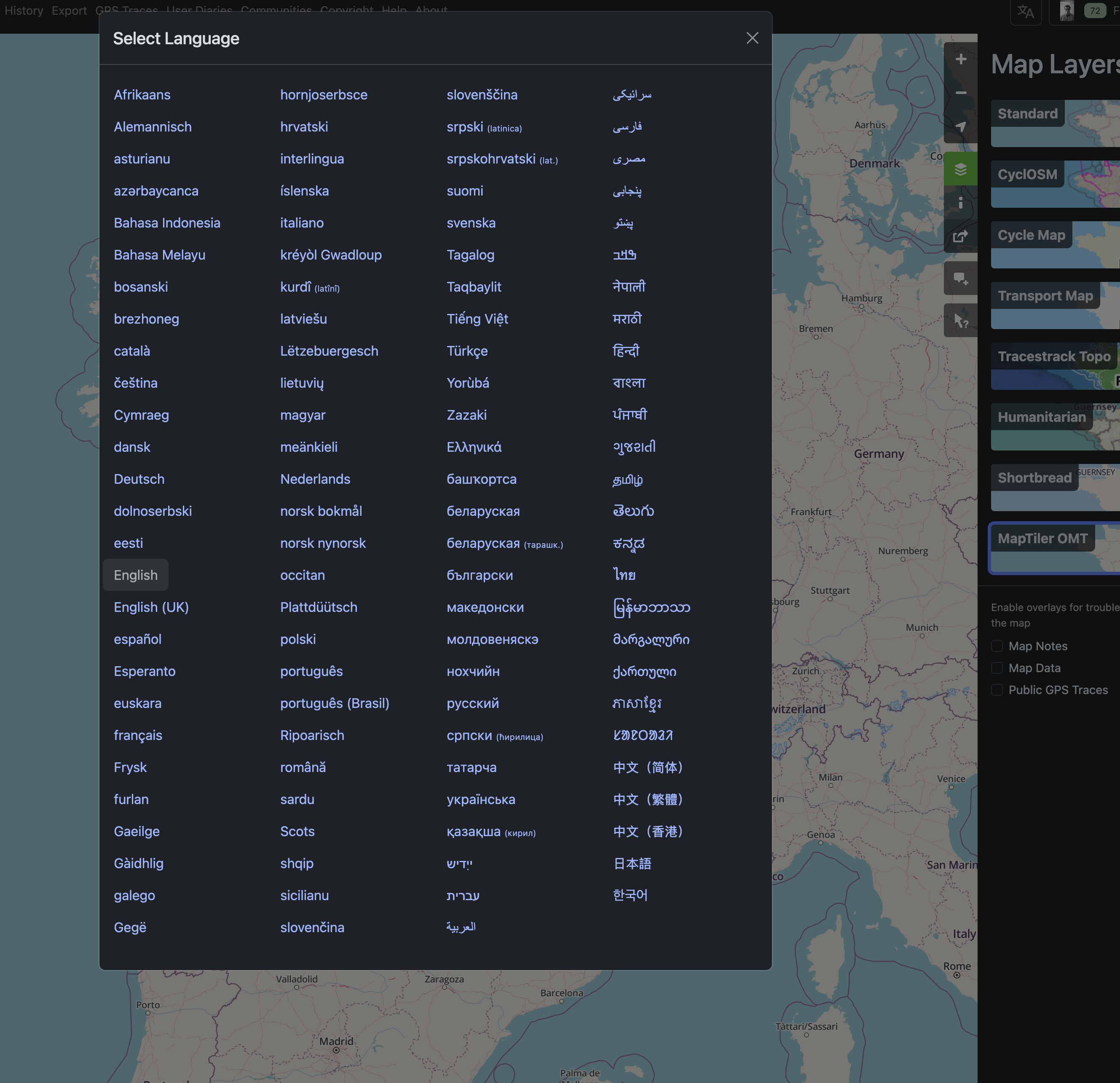
Task: Enable the Map Data overlay checkbox
Action: coord(997,668)
